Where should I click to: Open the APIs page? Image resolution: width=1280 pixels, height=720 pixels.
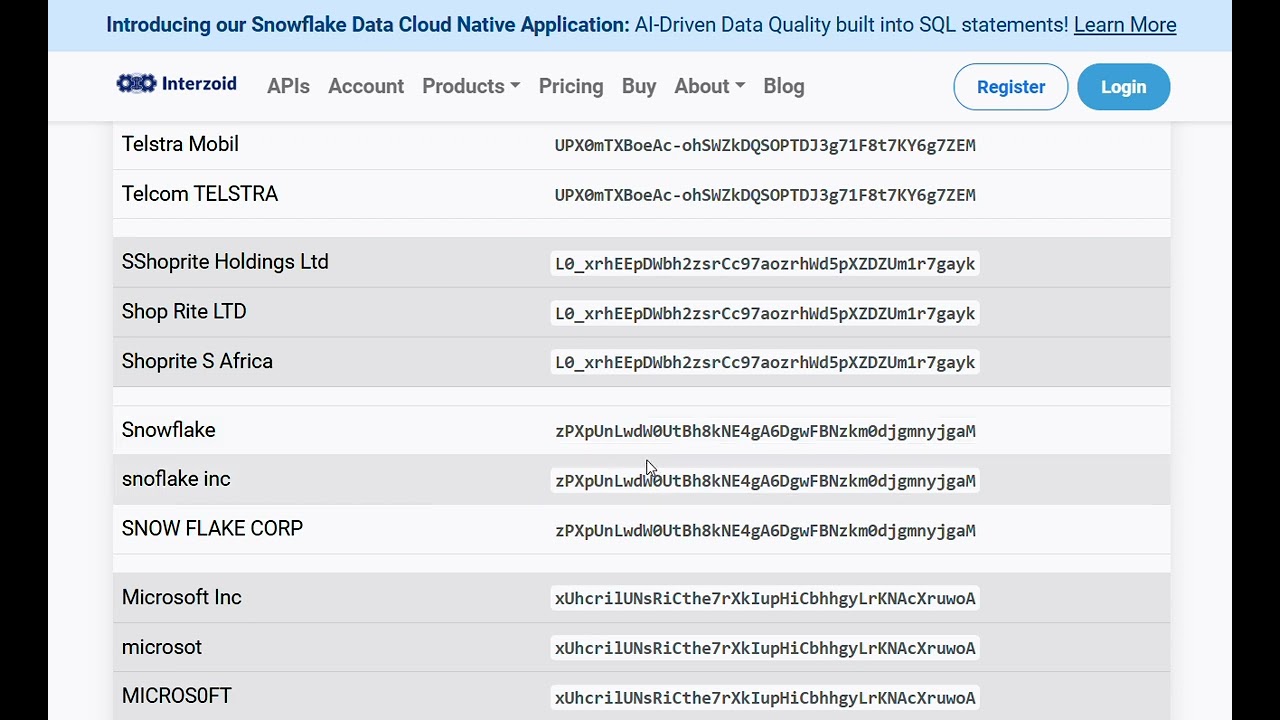pyautogui.click(x=288, y=86)
